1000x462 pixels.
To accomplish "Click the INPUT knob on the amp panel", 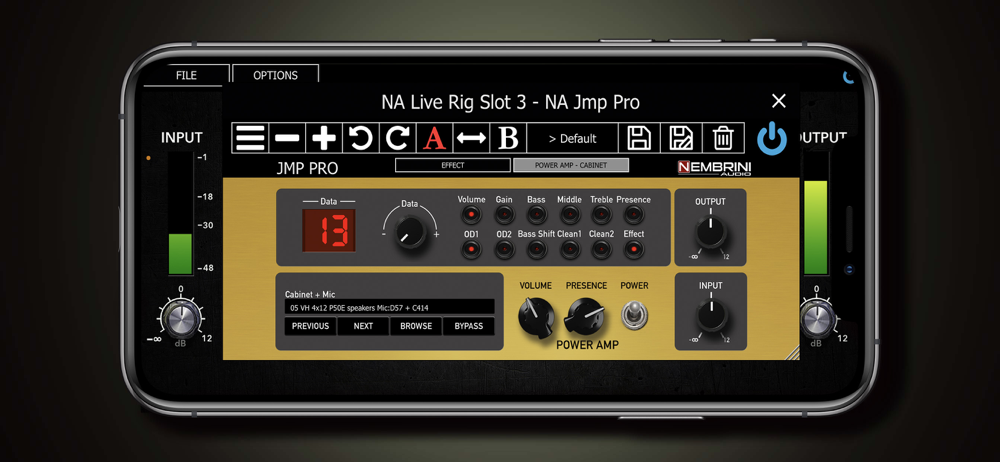I will pyautogui.click(x=710, y=316).
